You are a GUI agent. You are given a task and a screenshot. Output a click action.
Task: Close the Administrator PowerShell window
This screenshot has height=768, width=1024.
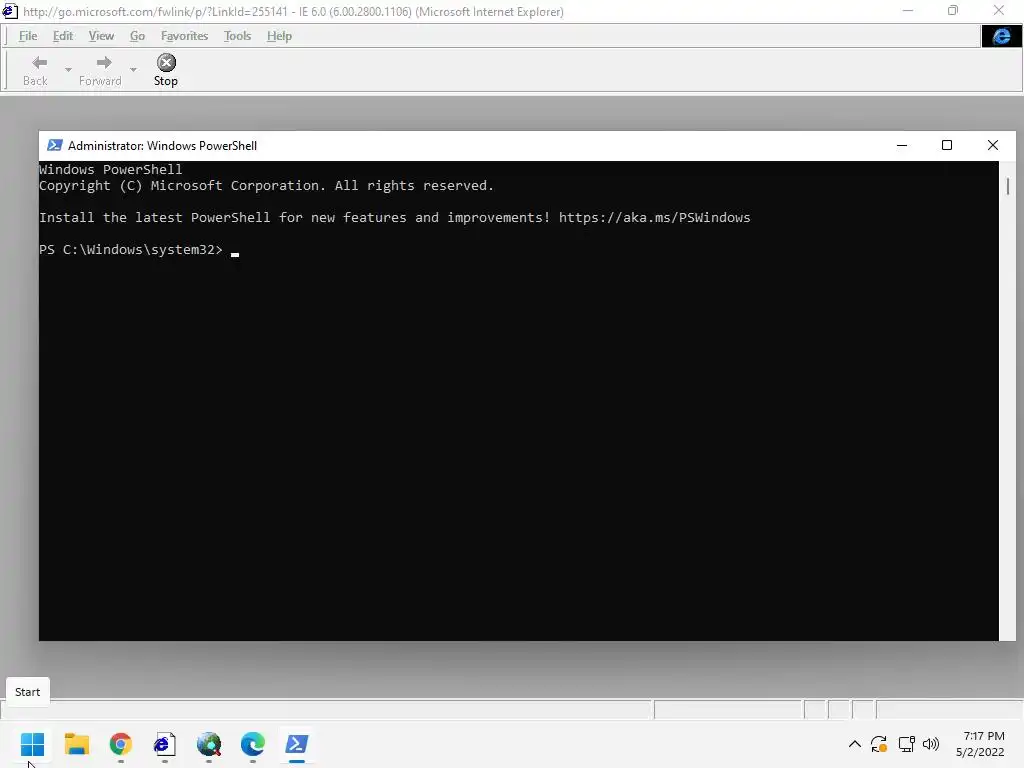(x=993, y=145)
